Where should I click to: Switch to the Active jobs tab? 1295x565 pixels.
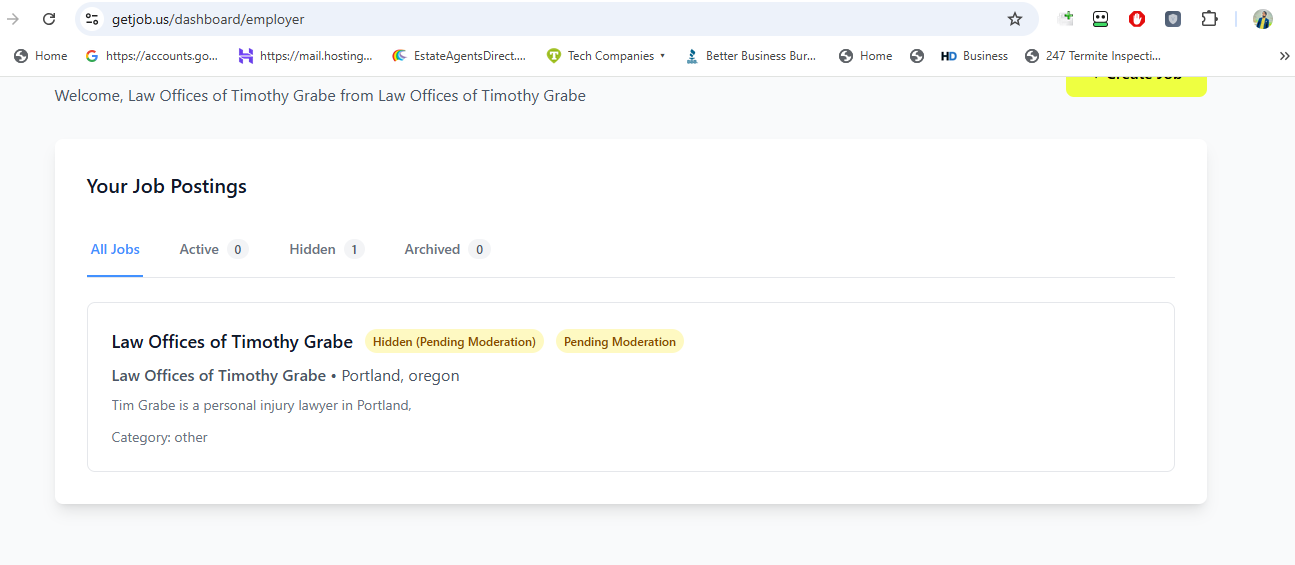pyautogui.click(x=213, y=249)
